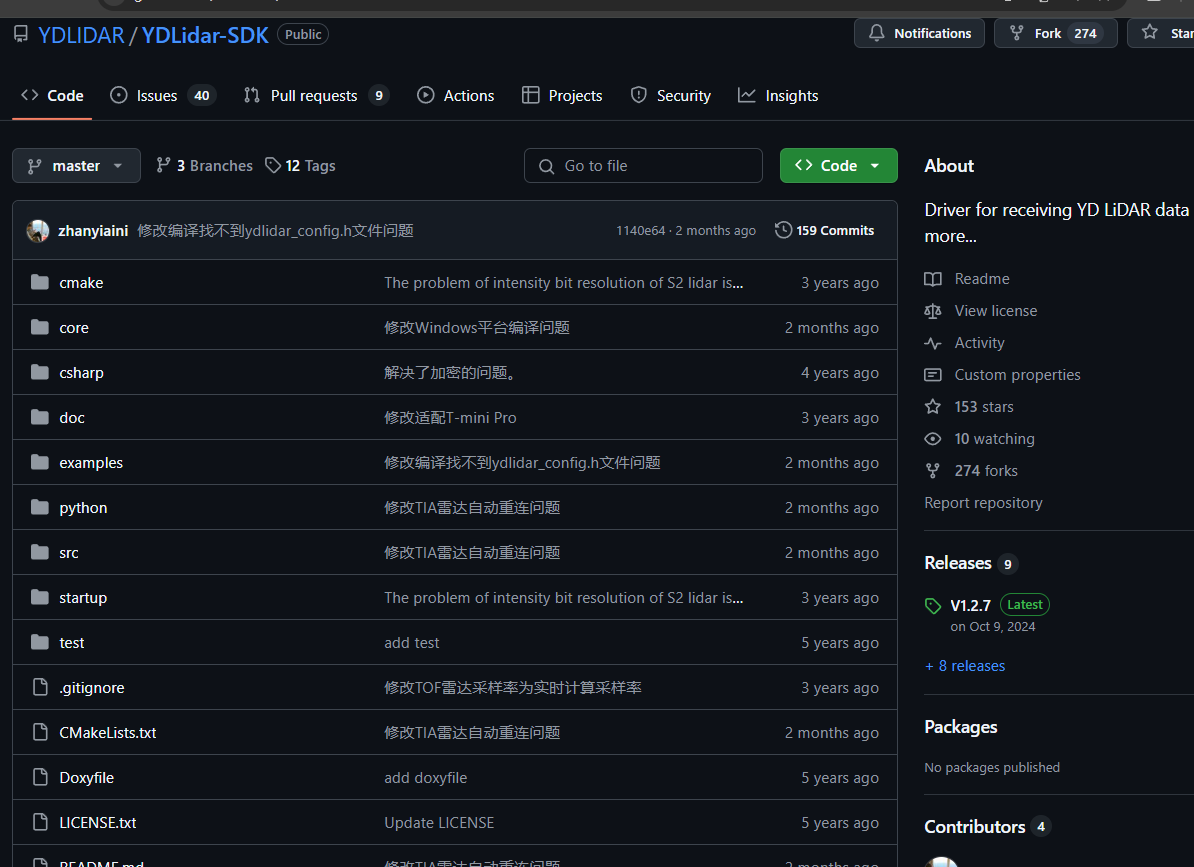Open the 153 stars link
1194x867 pixels.
(984, 406)
